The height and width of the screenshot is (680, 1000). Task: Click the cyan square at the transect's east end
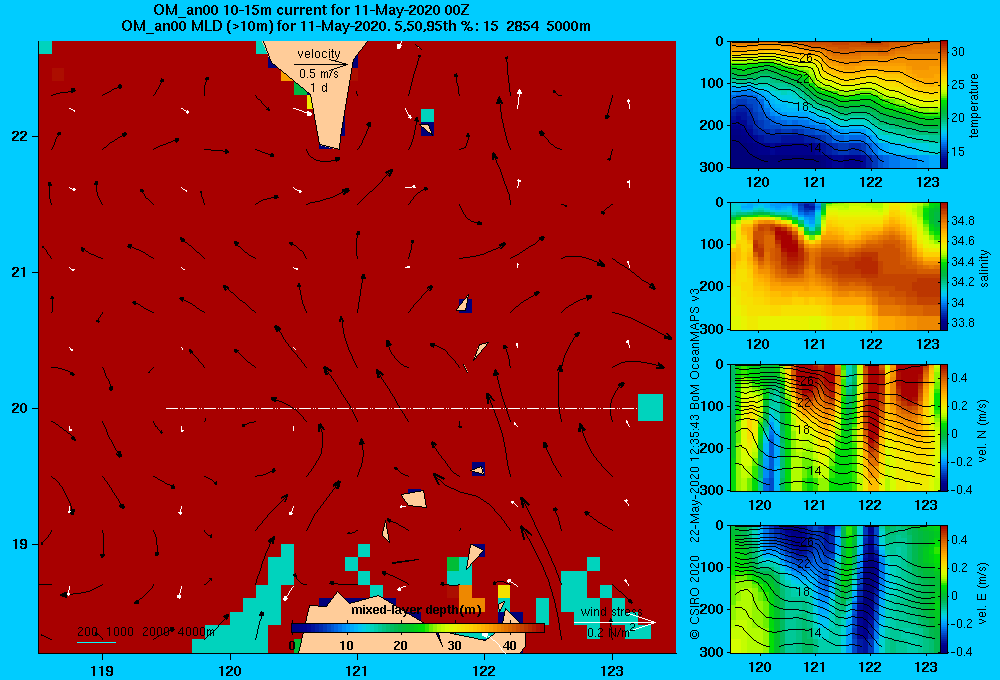coord(651,408)
